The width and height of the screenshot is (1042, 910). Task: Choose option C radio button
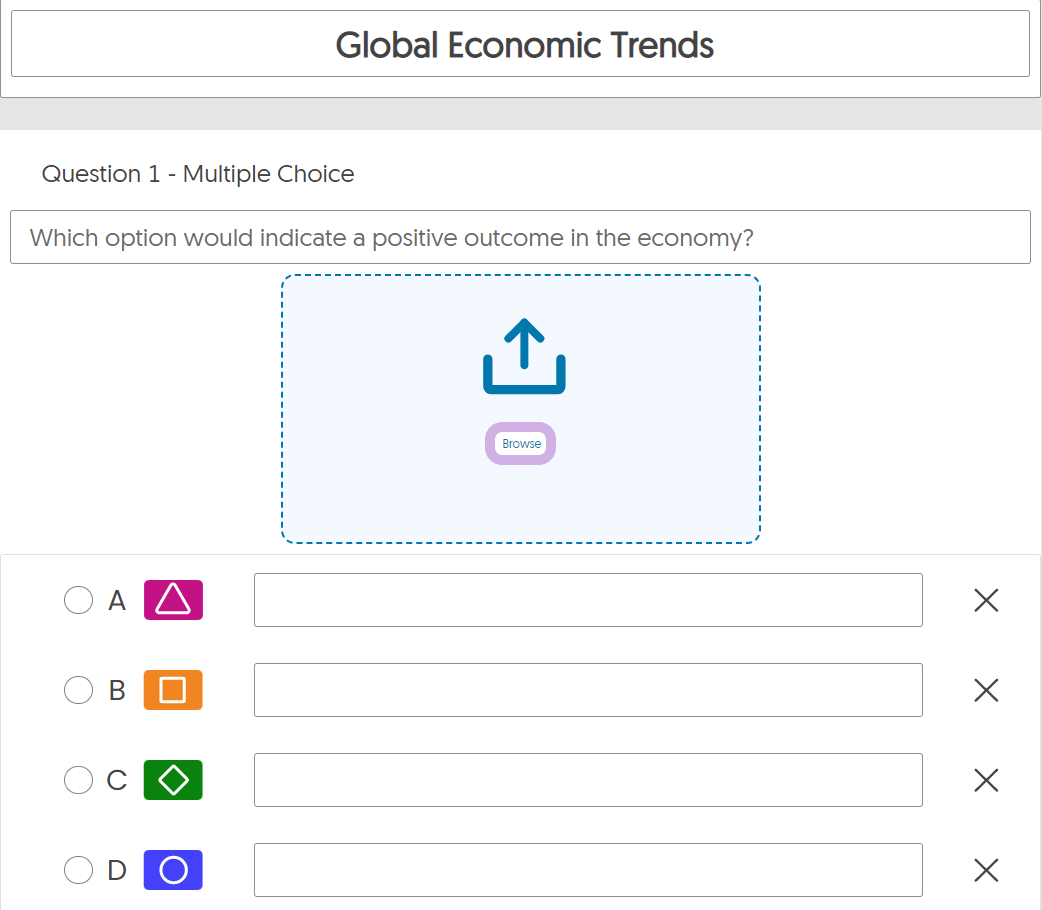point(78,780)
